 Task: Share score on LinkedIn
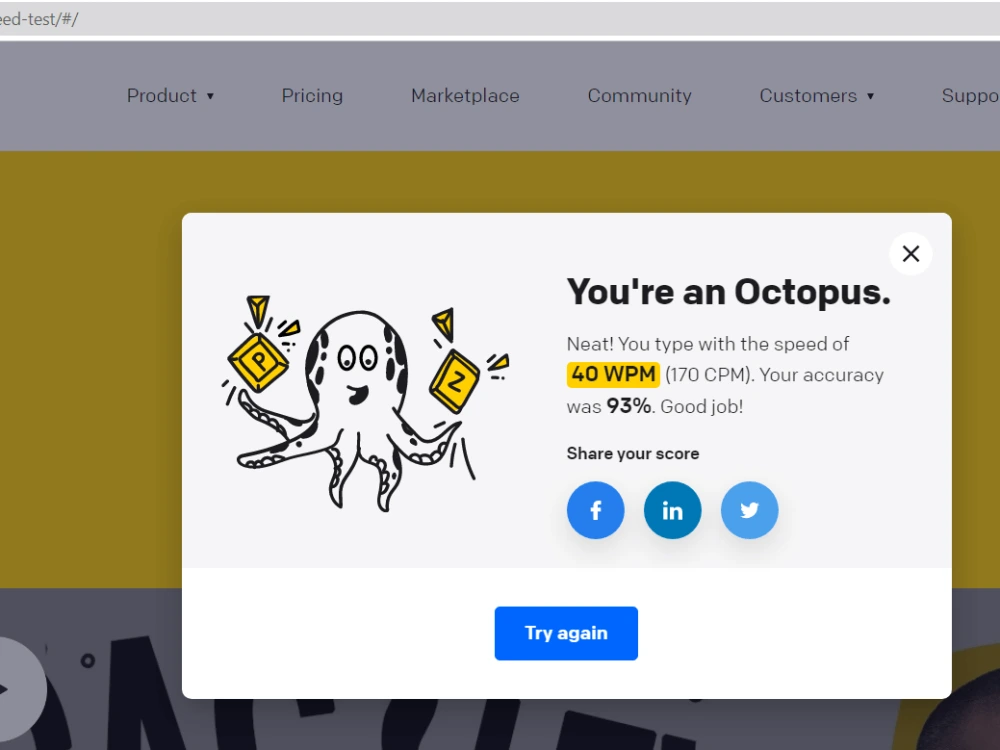click(672, 510)
